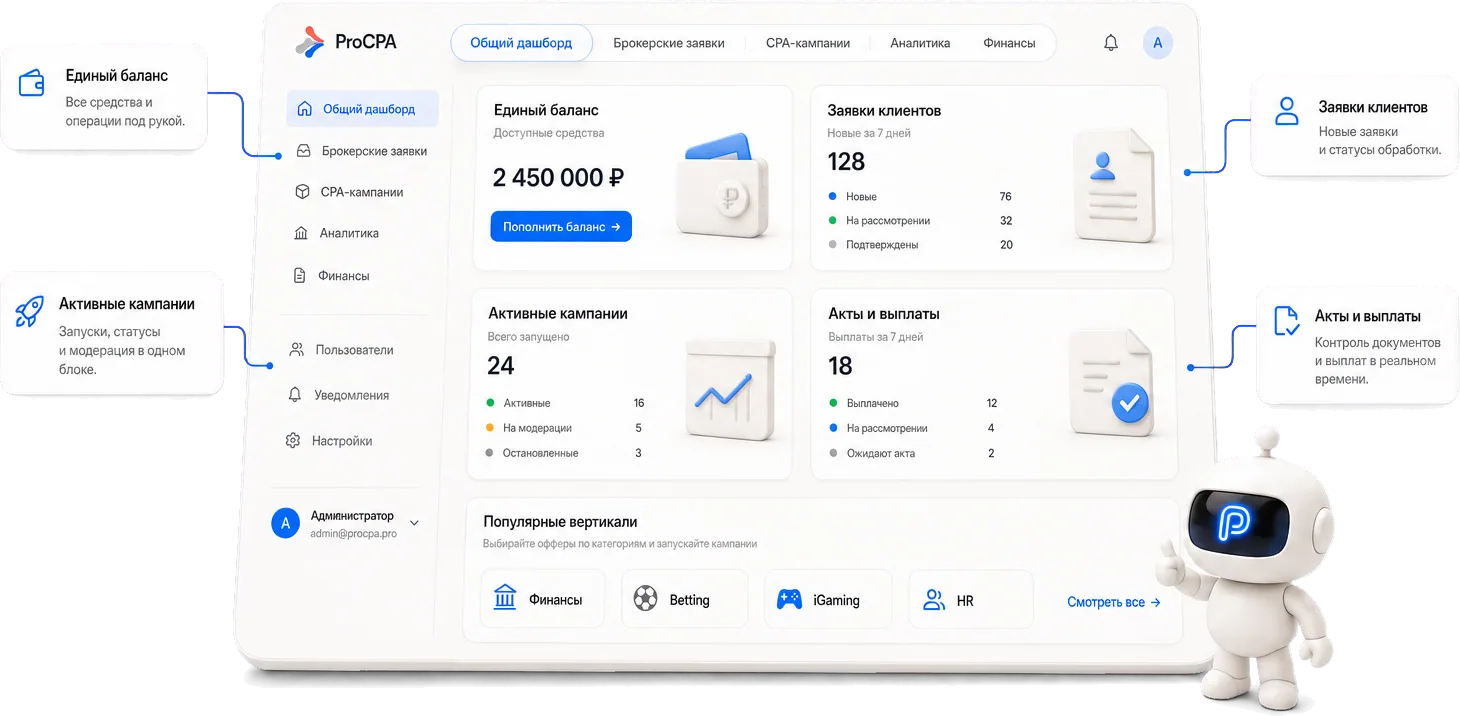Choose the Финансы vertical label
The height and width of the screenshot is (716, 1460).
point(555,600)
